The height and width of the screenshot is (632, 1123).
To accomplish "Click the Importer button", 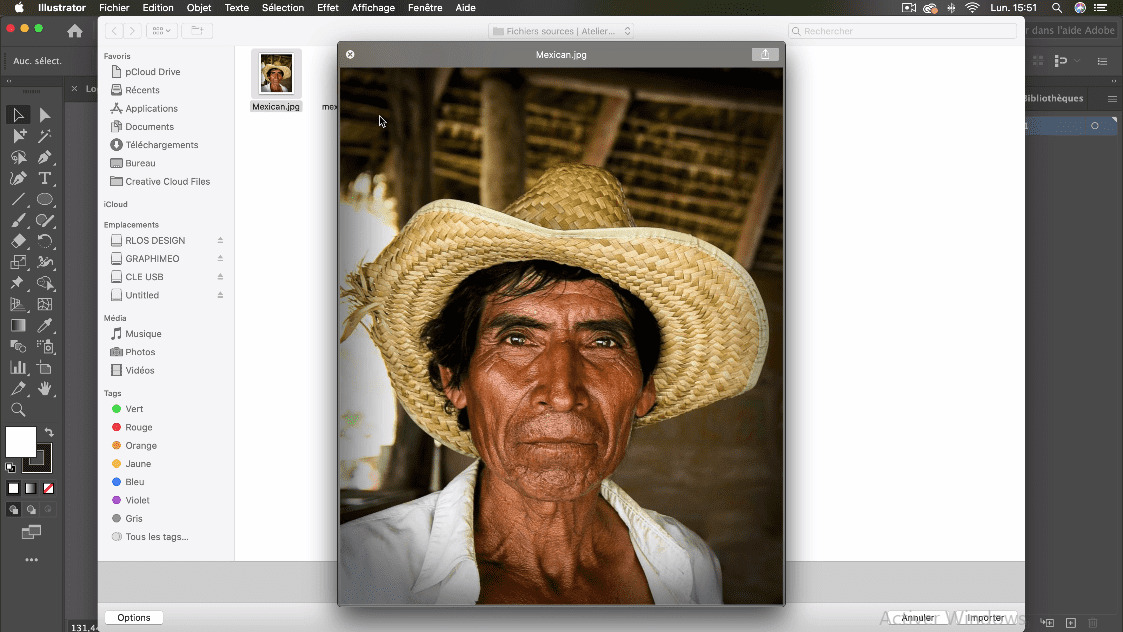I will pos(985,618).
